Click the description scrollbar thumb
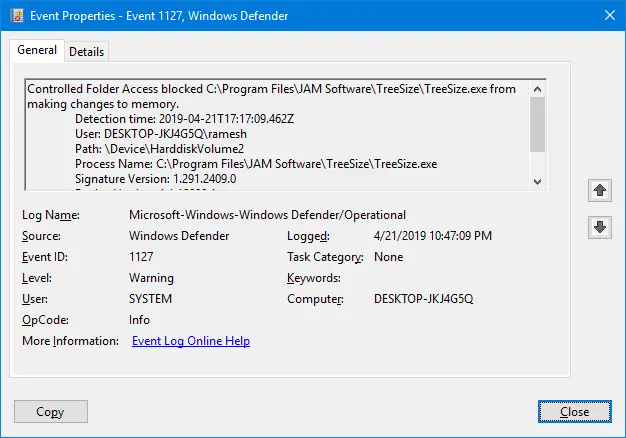Screen dimensions: 626x438 (537, 125)
